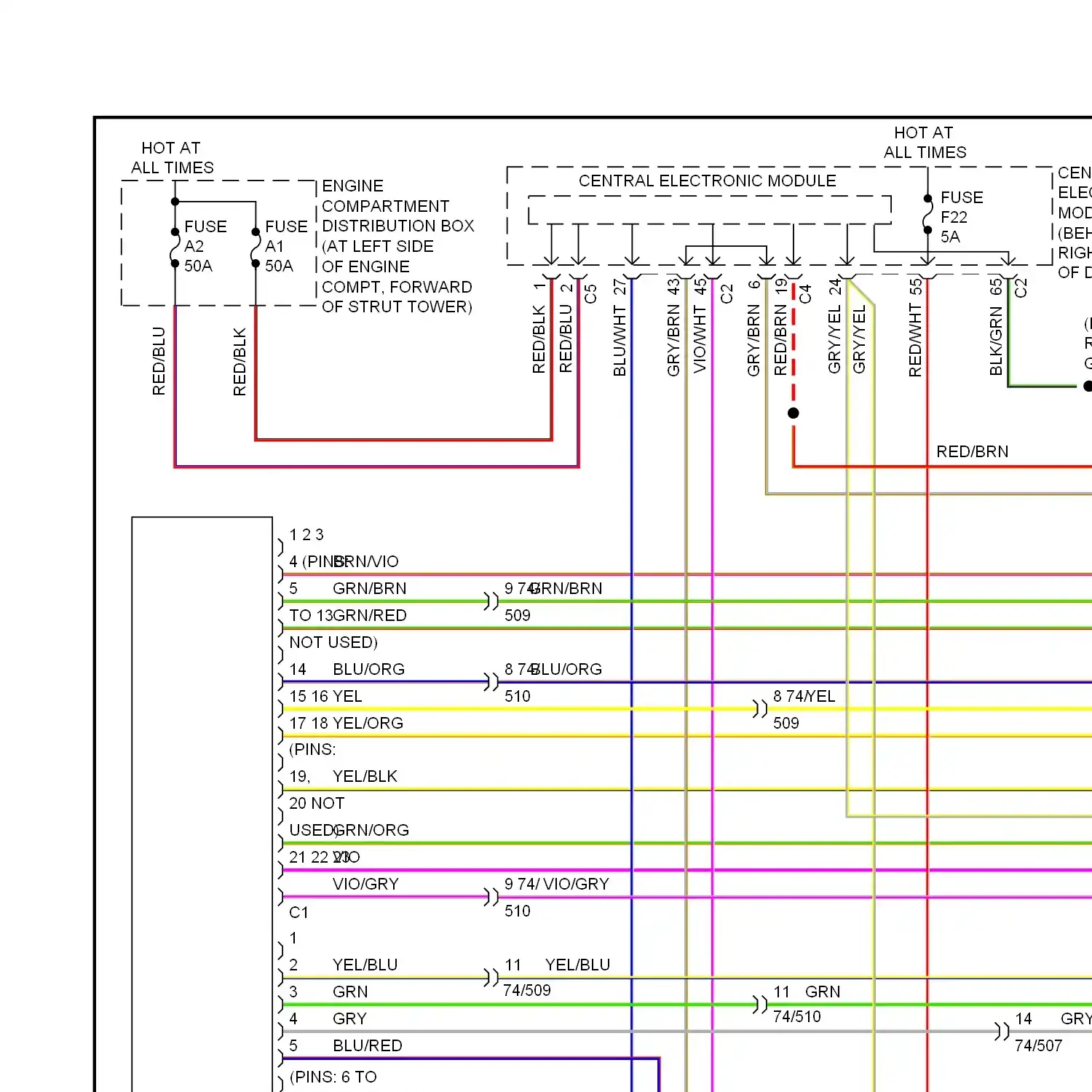The image size is (1092, 1092).
Task: Select the RED/BRN 19 wire label
Action: click(x=780, y=328)
